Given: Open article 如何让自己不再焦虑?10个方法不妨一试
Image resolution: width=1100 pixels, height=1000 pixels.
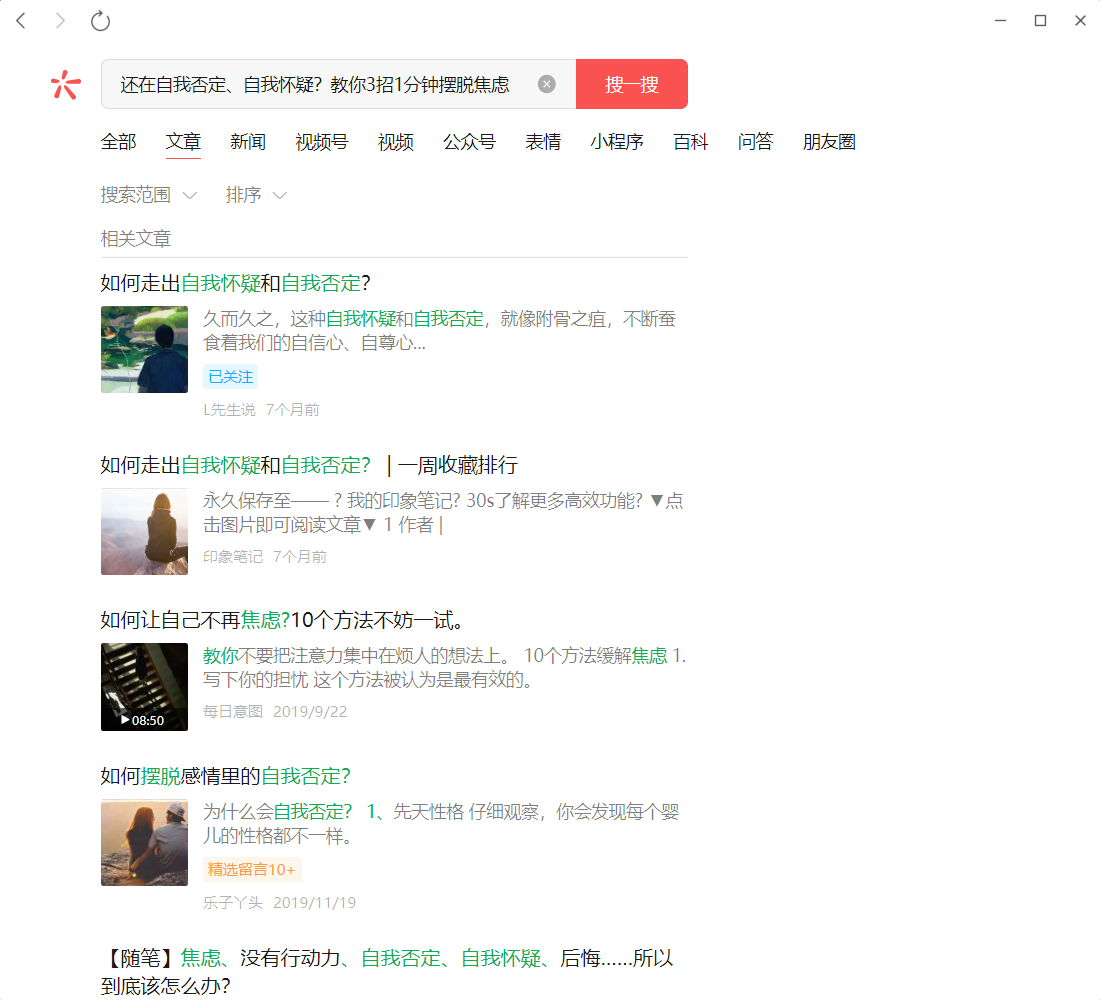Looking at the screenshot, I should 282,620.
